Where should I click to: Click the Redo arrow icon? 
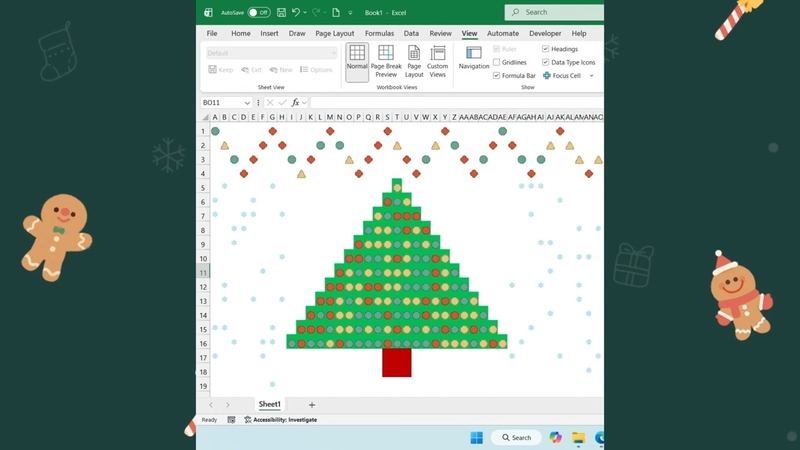316,12
